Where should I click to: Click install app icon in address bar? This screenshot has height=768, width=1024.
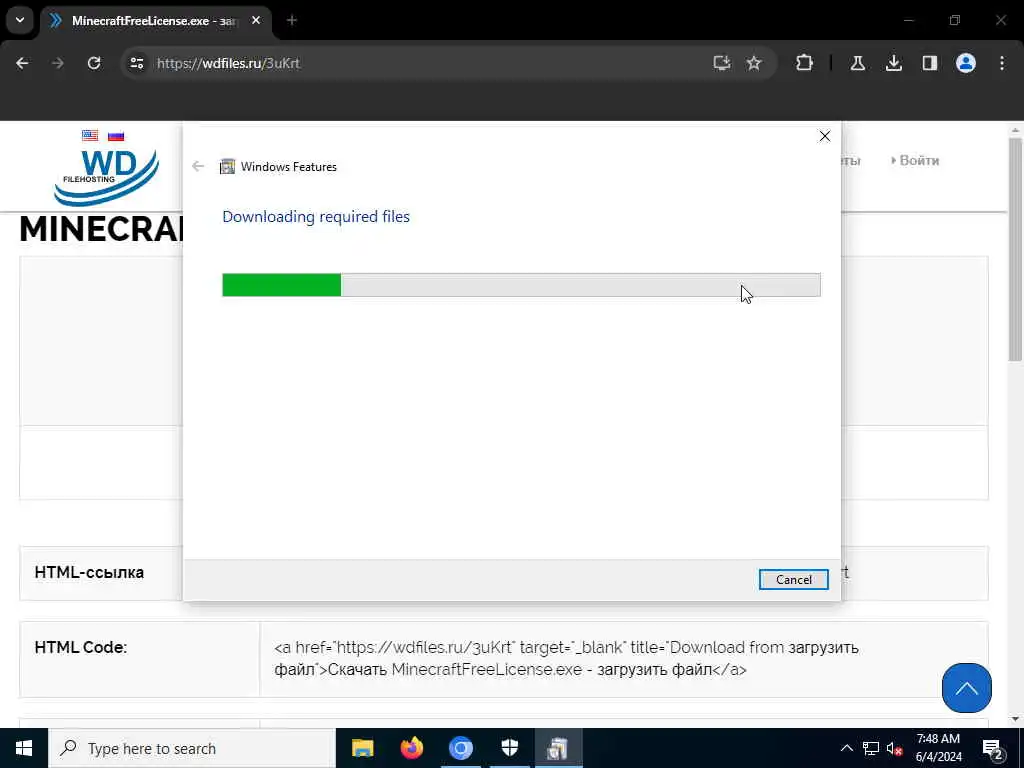(x=722, y=63)
